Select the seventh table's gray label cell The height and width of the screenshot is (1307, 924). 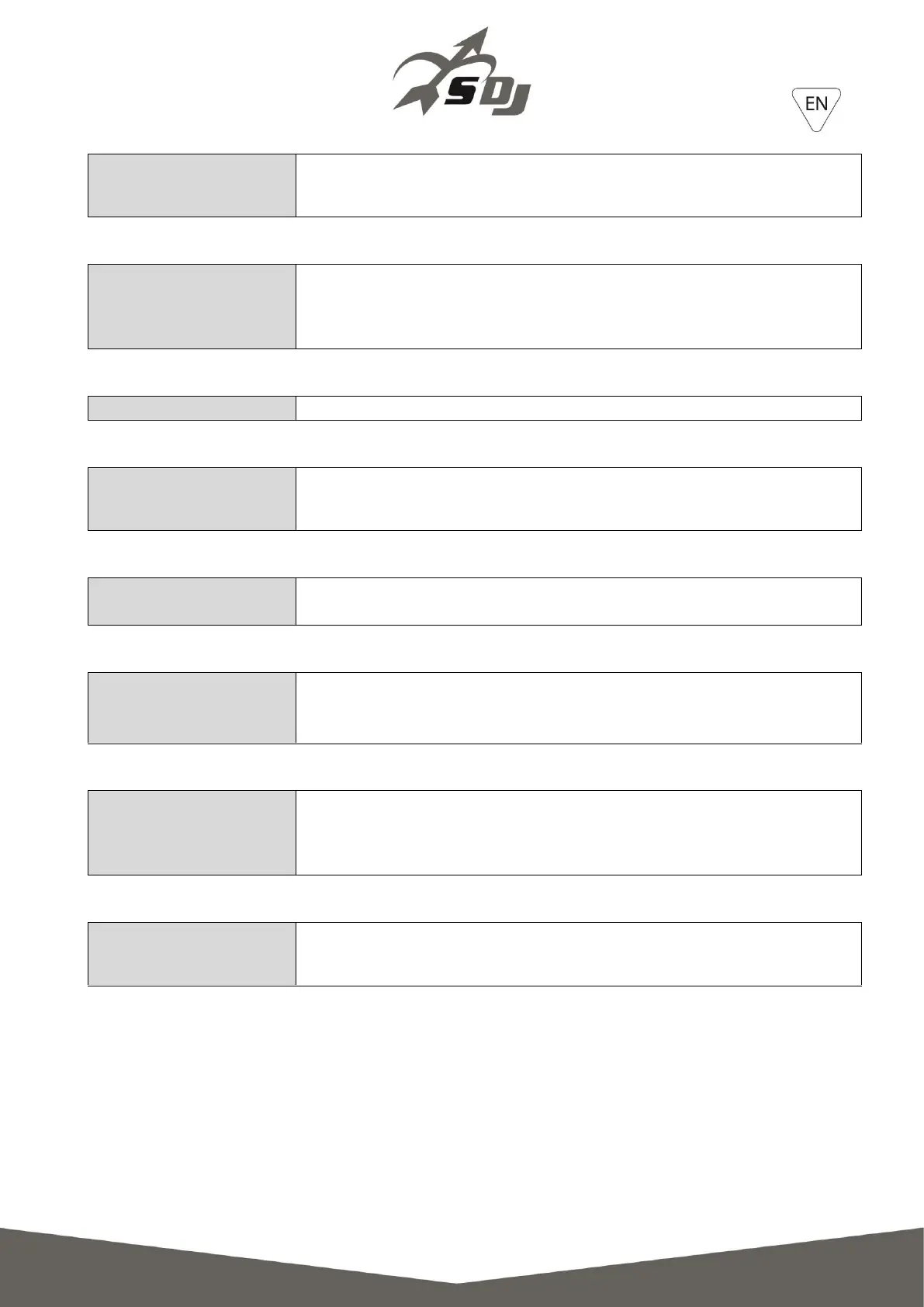[x=192, y=833]
